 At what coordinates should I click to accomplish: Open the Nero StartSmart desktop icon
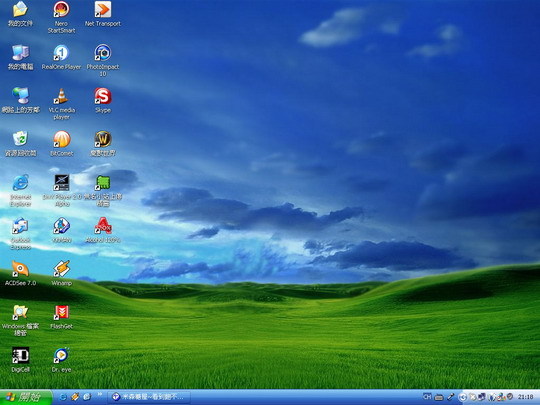click(61, 10)
